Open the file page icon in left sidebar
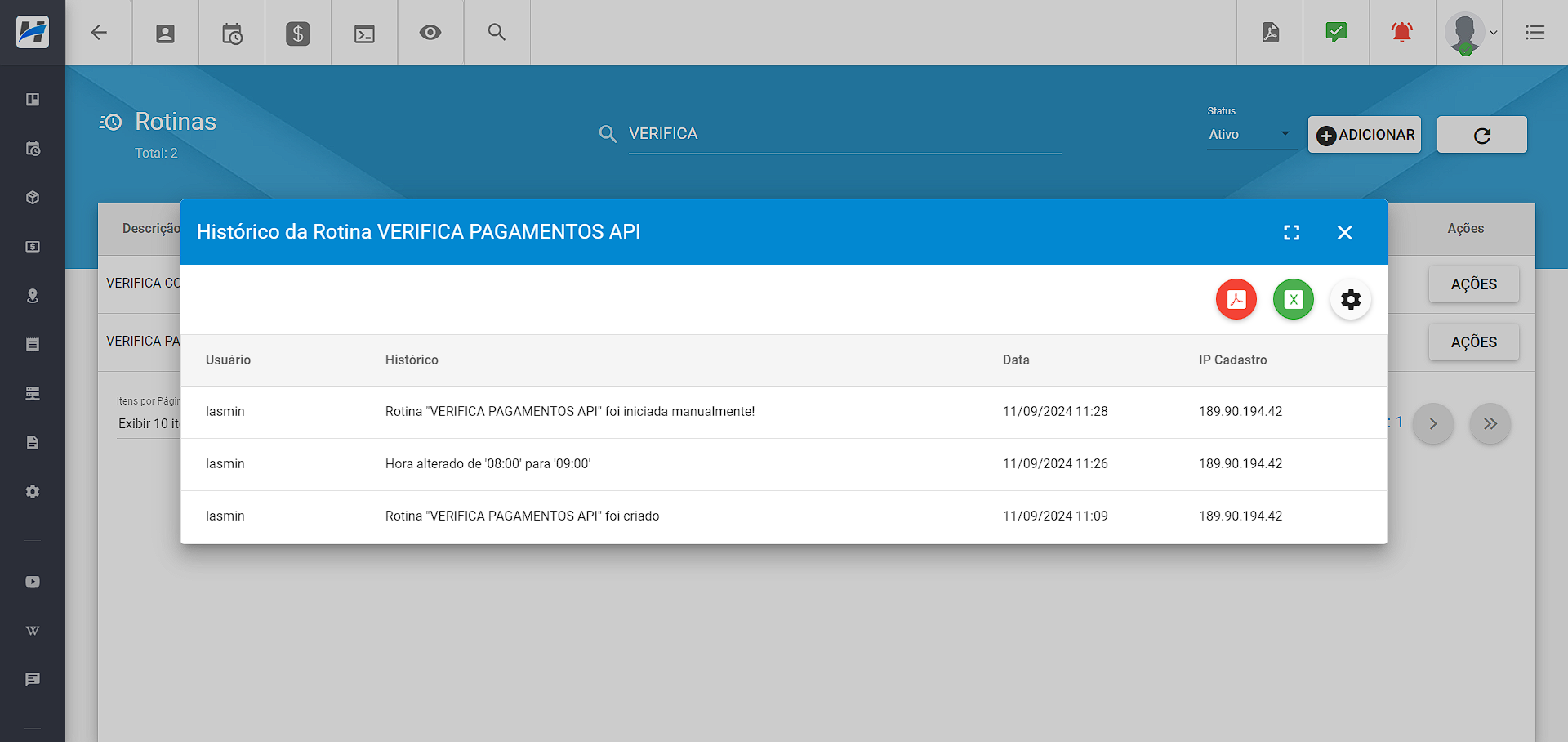Image resolution: width=1568 pixels, height=742 pixels. point(33,443)
